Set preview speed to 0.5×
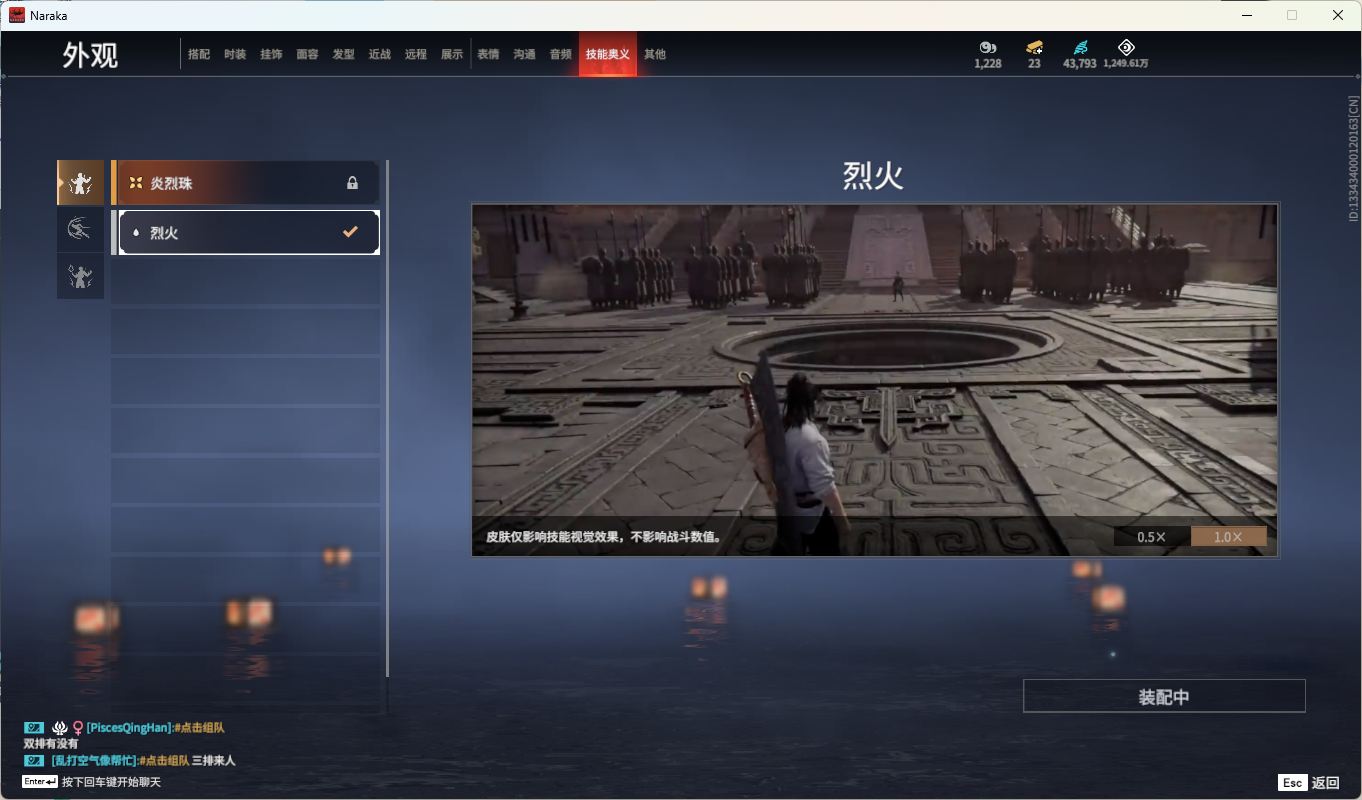Screen dimensions: 1362x800 (1151, 537)
